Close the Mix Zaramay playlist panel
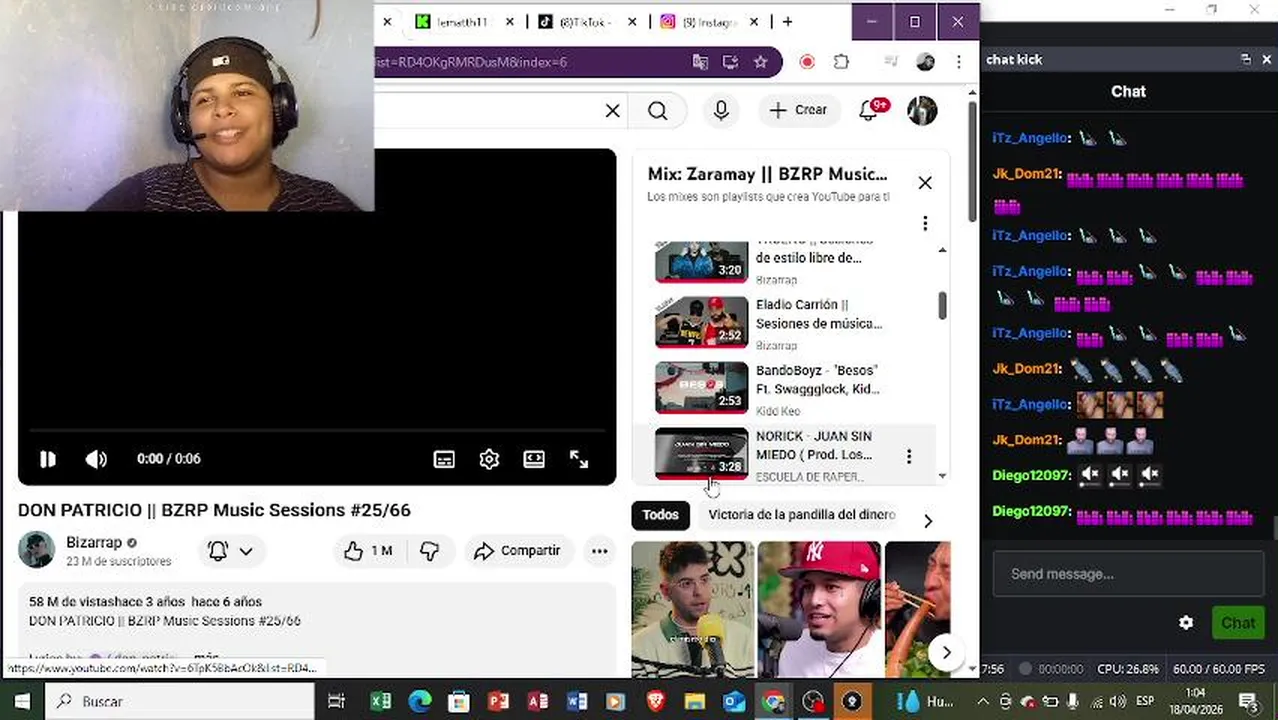The width and height of the screenshot is (1278, 720). (x=925, y=183)
